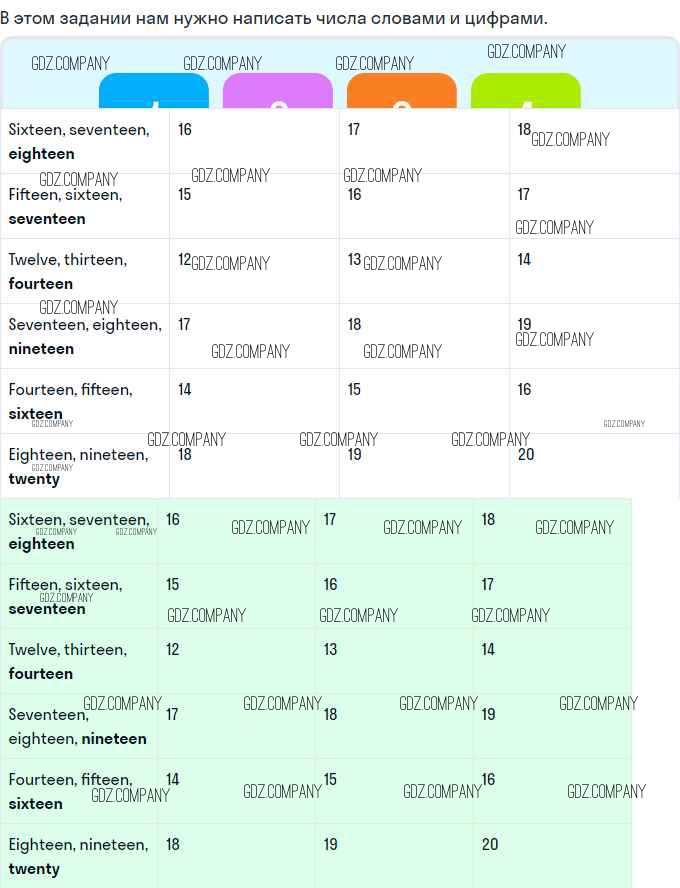The width and height of the screenshot is (680, 888).
Task: Click "Eighteen, nineteen, twenty" in the green table
Action: coord(78,856)
